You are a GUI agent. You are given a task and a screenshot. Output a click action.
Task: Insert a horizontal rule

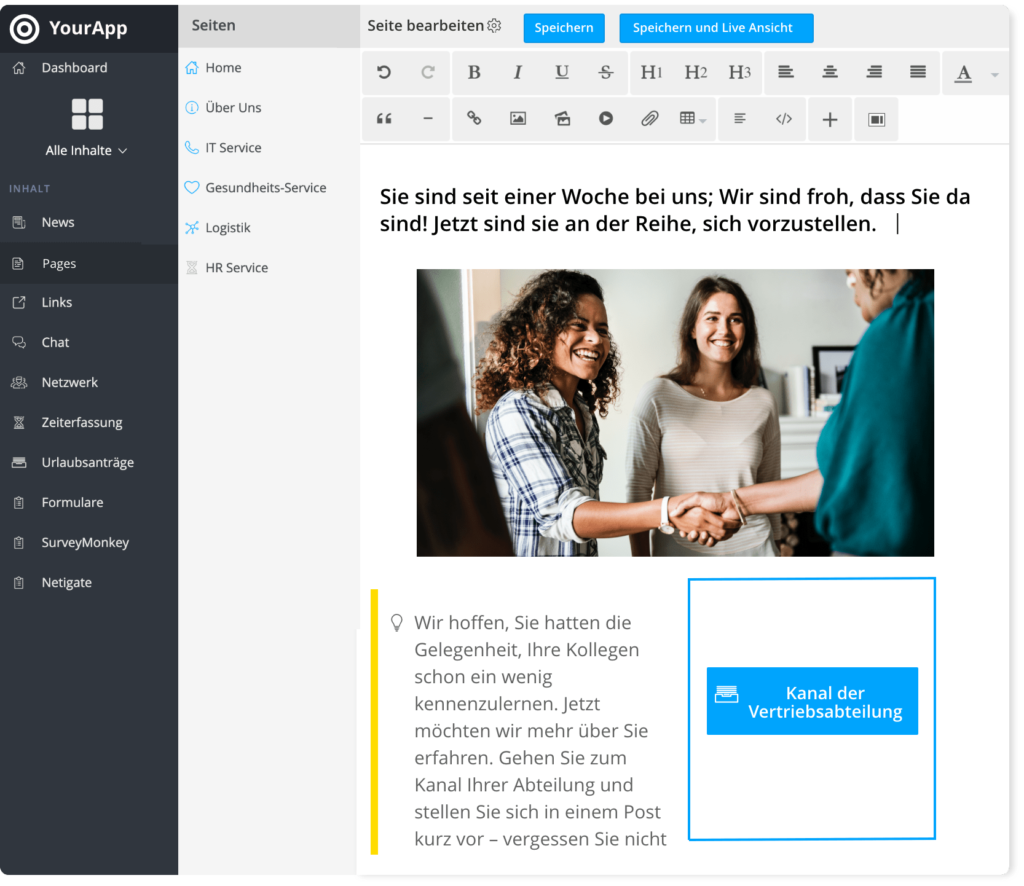click(428, 118)
